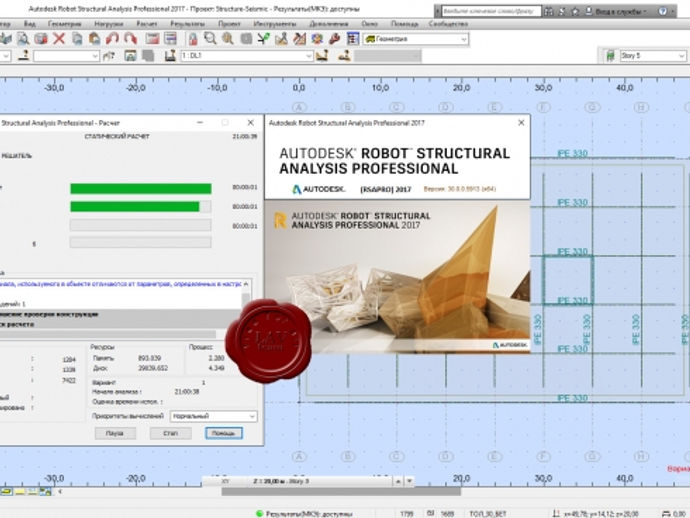Click the load case icon beside 1 : DL1
Viewport: 690px width, 518px height.
click(x=170, y=56)
